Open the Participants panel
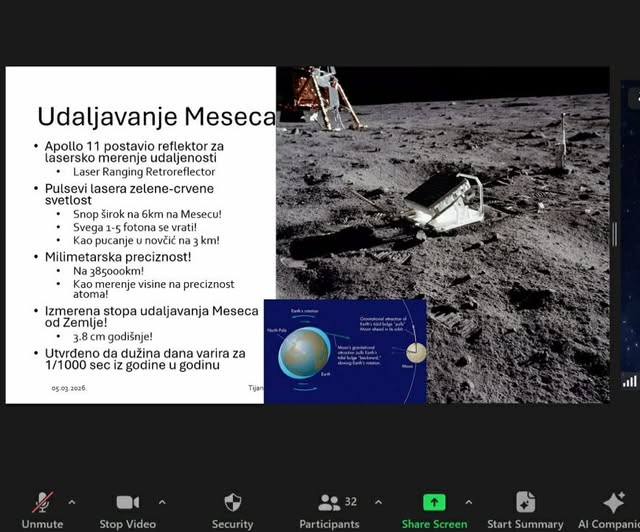 (329, 503)
